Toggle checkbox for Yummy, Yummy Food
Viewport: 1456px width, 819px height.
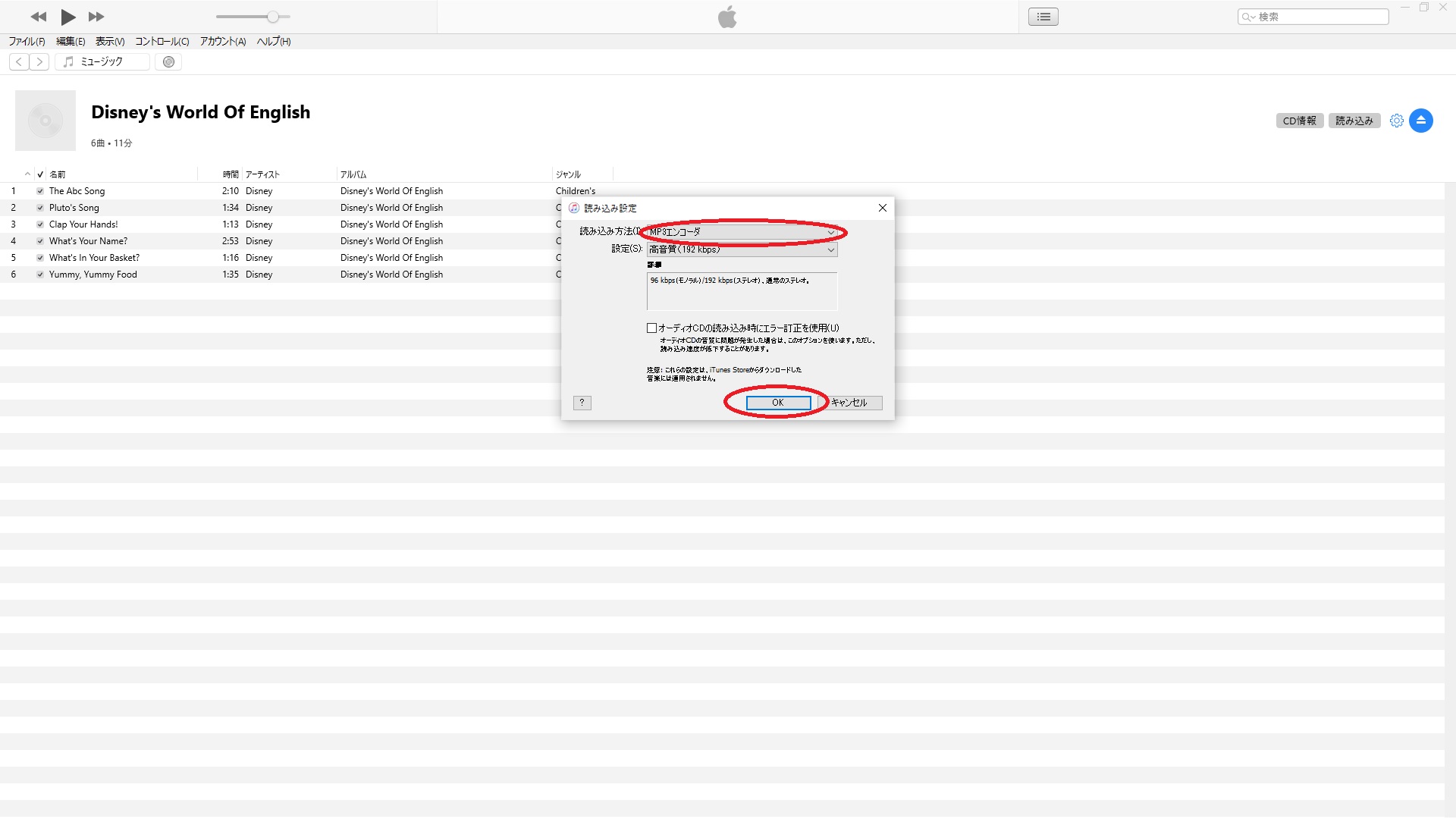coord(40,275)
